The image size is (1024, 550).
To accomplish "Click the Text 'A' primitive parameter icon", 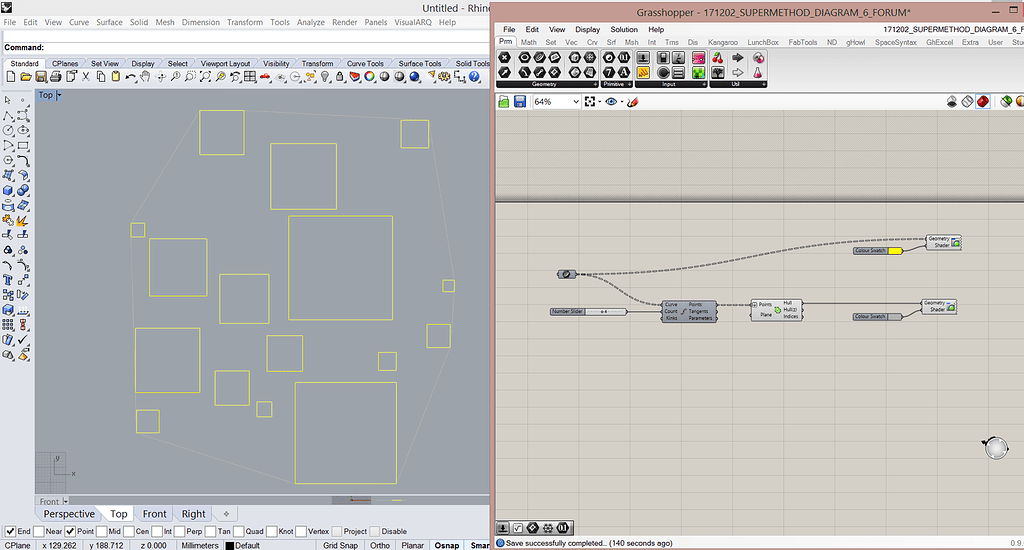I will click(624, 73).
